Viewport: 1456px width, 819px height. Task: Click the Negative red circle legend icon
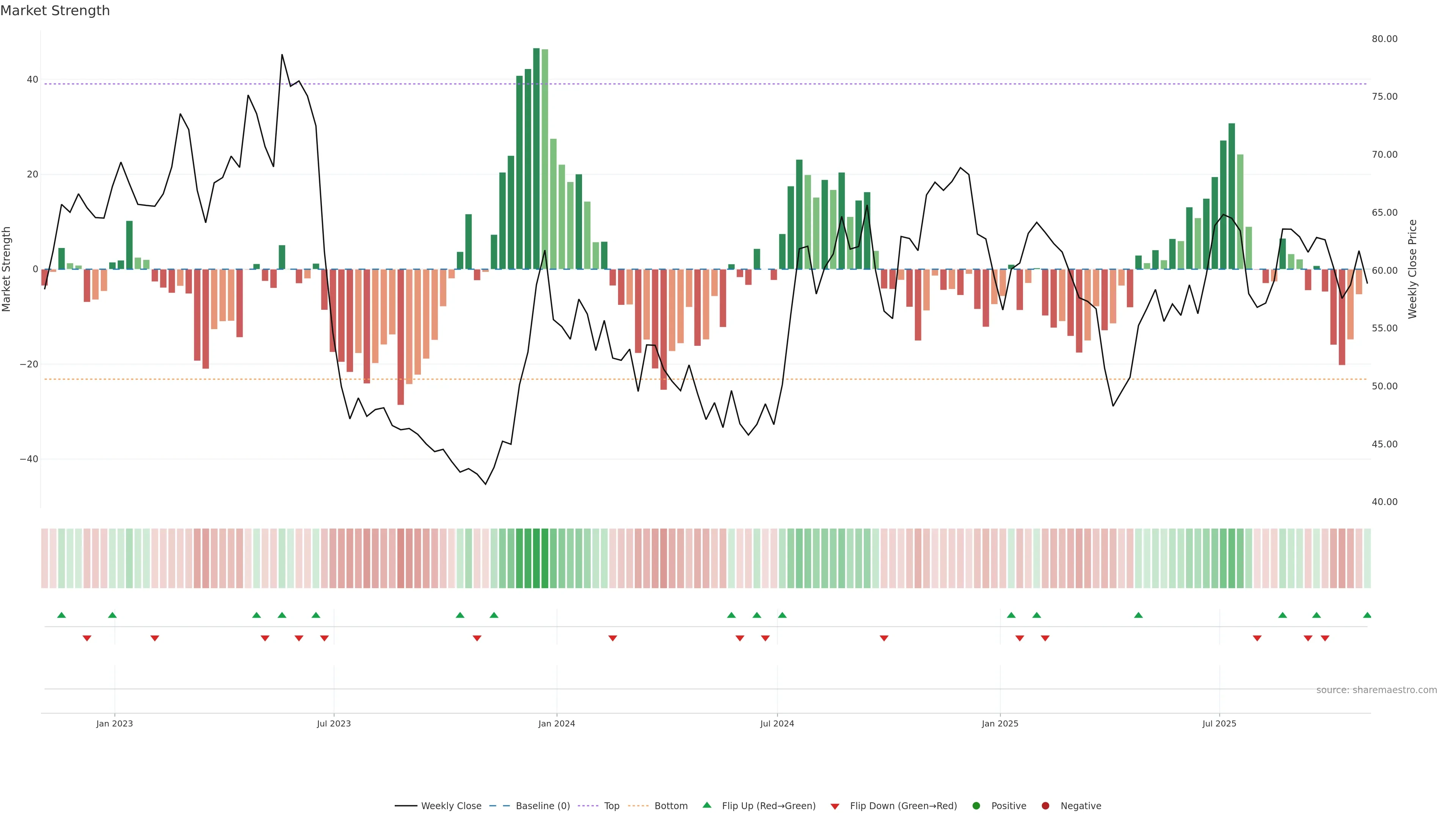pyautogui.click(x=1045, y=805)
